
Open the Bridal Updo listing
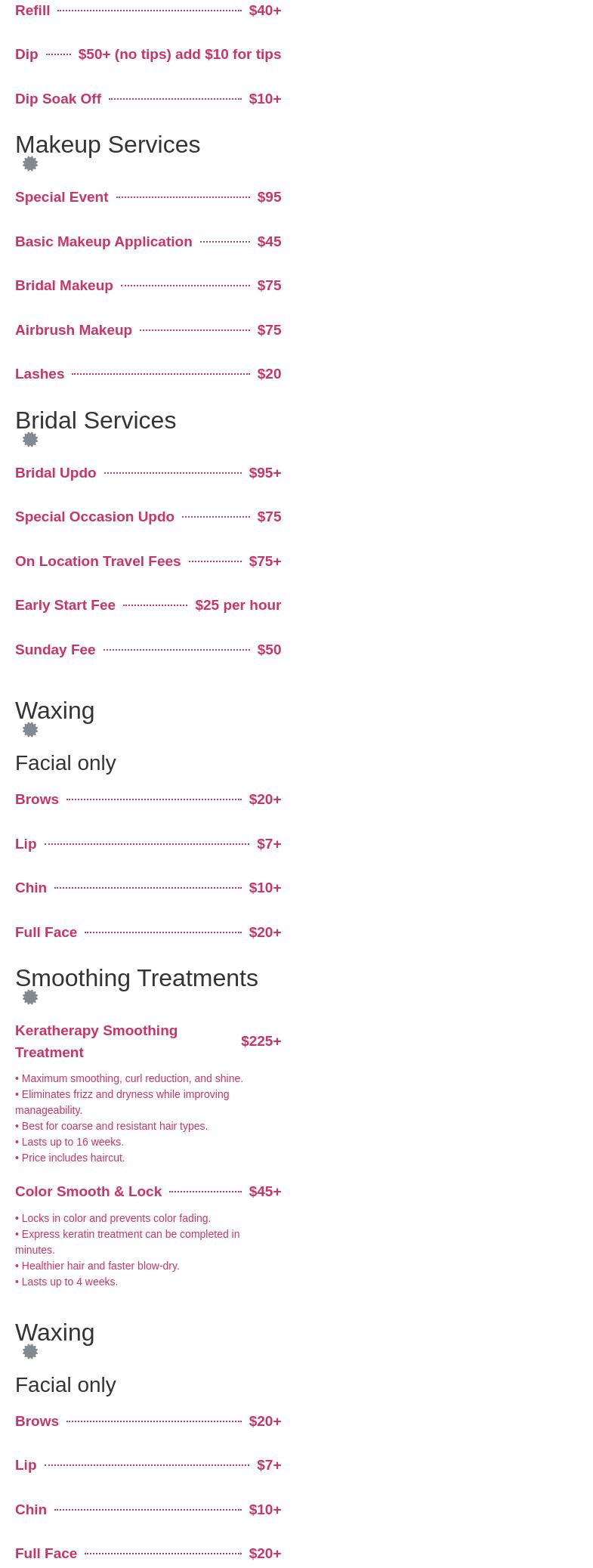tap(56, 473)
